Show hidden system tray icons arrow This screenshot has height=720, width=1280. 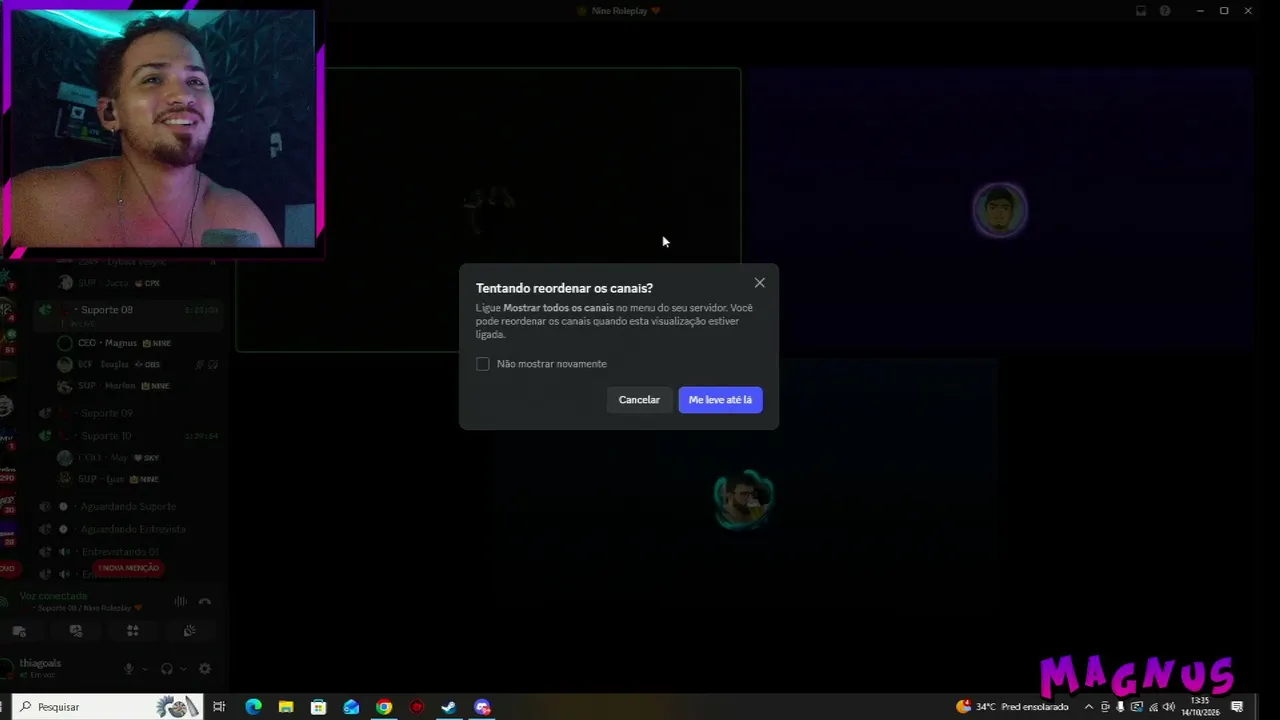(1089, 707)
